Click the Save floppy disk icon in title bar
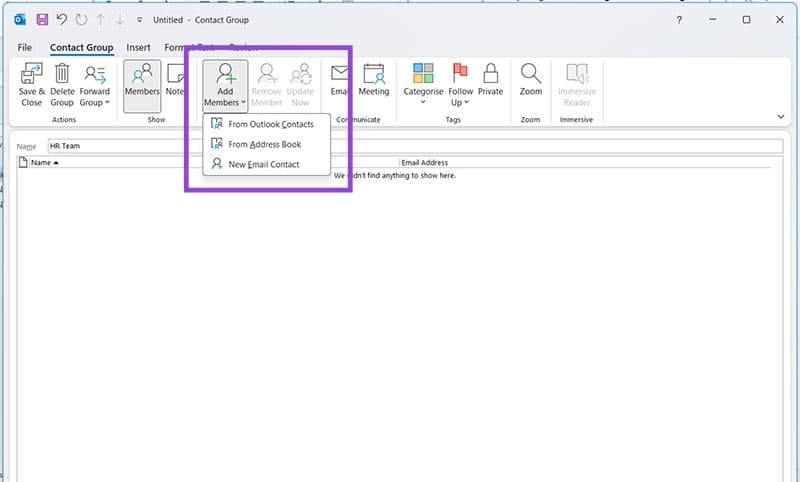This screenshot has height=482, width=800. [43, 20]
